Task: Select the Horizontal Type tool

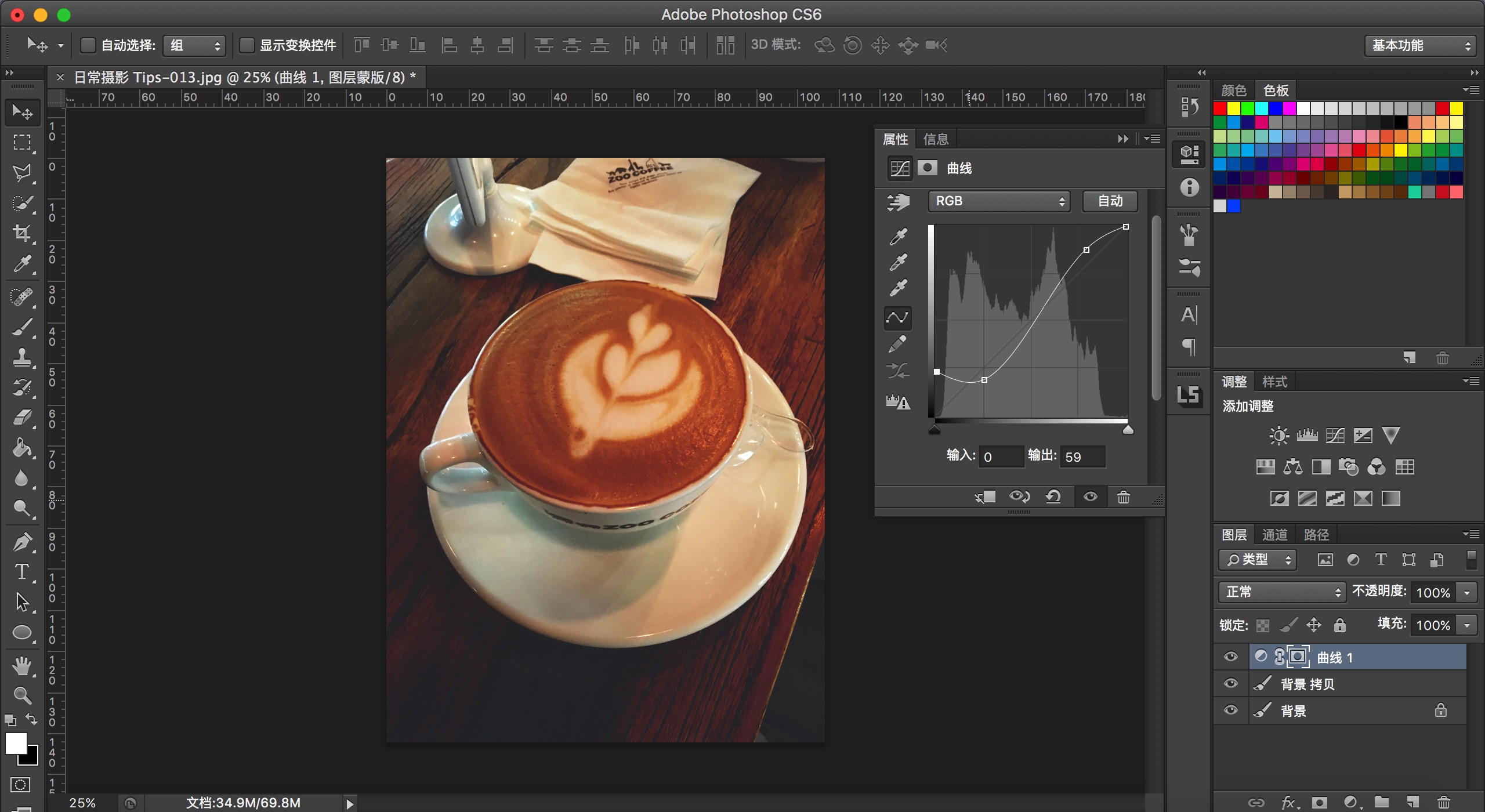Action: [x=22, y=572]
